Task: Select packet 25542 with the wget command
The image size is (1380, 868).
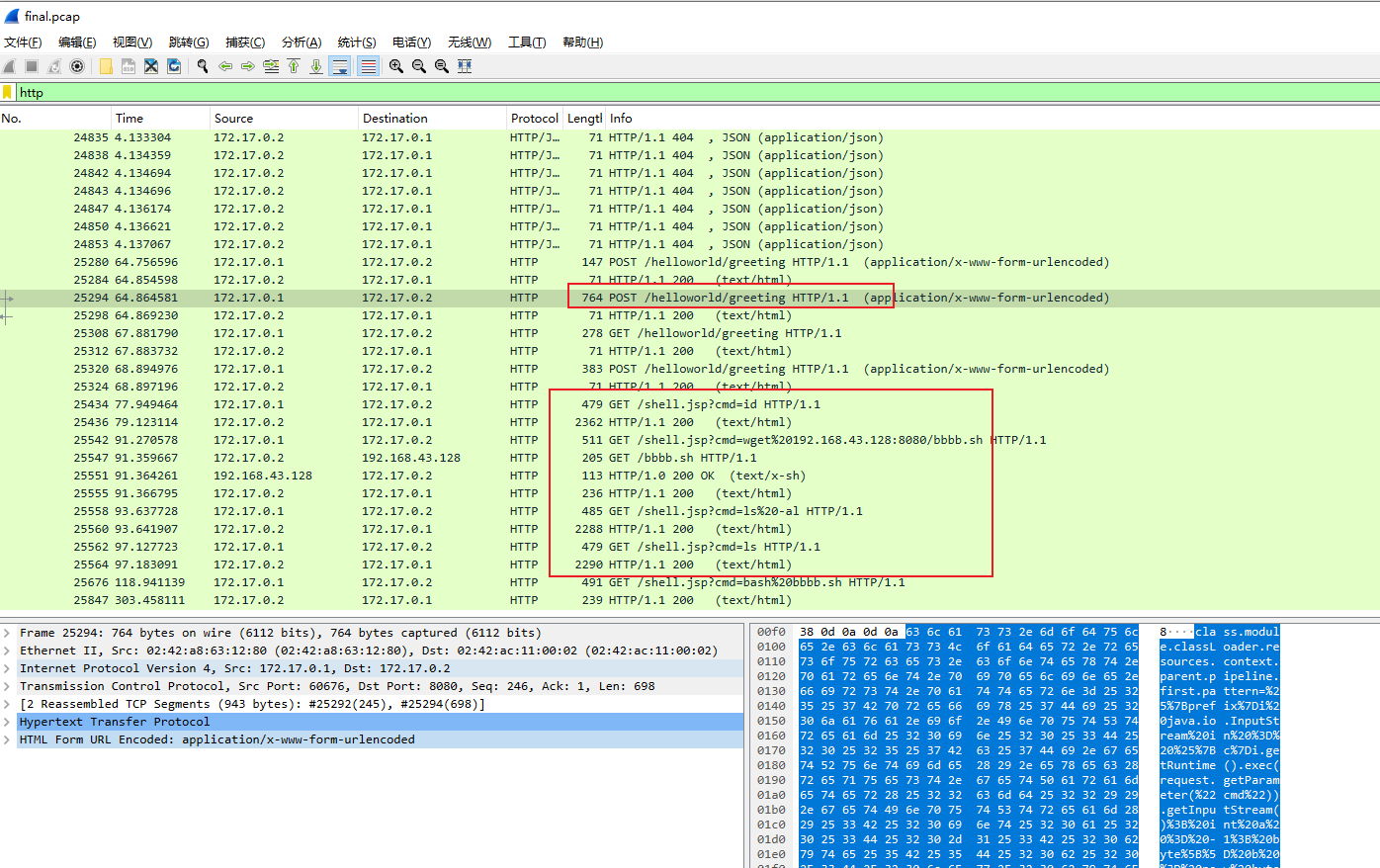Action: pyautogui.click(x=690, y=440)
